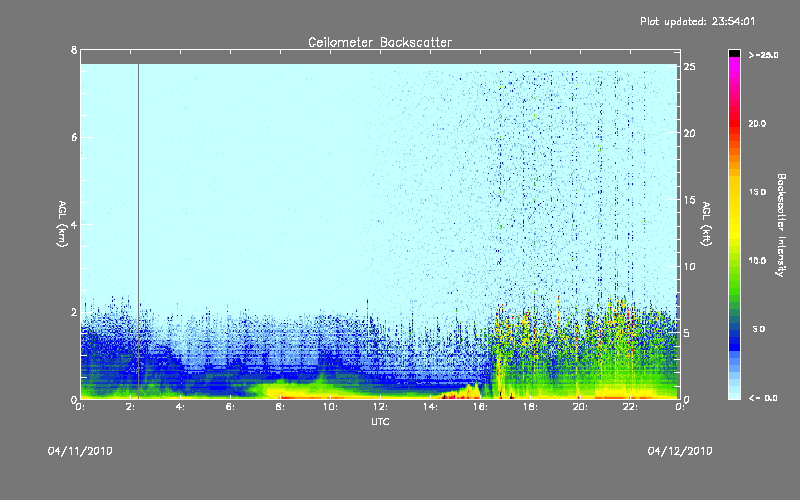Click the '8:' hour label on time axis

[280, 407]
